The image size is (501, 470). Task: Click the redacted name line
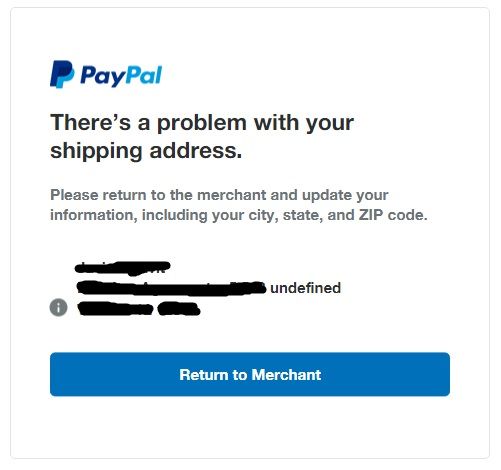click(122, 268)
